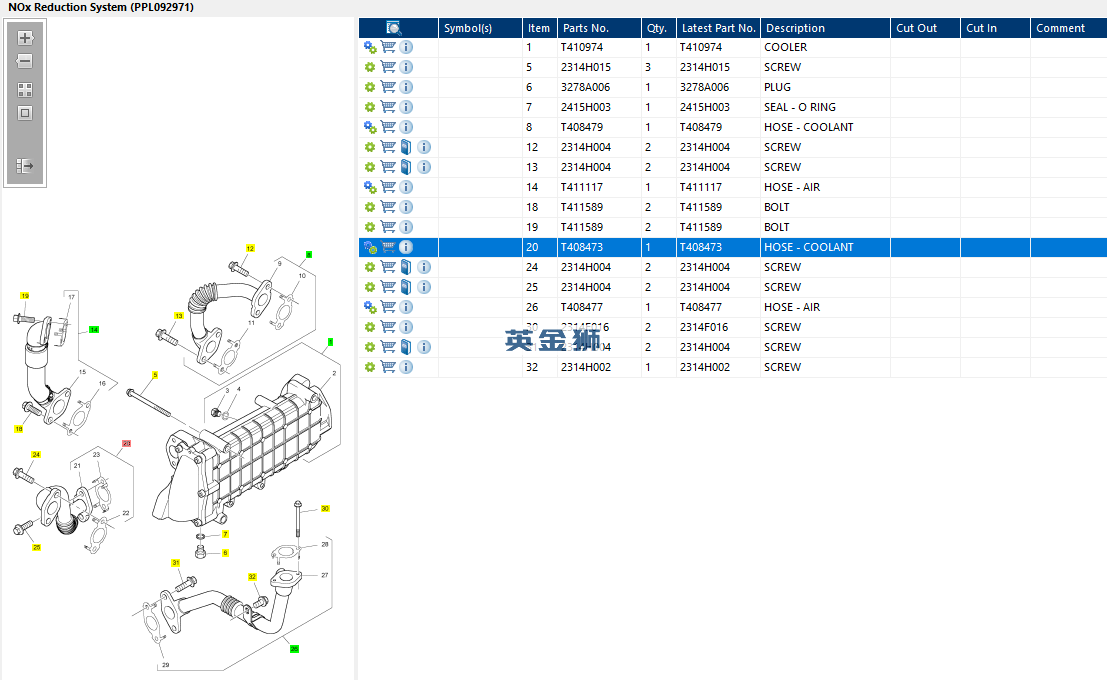Select callout 5 near long bolt
Screen dimensions: 1107x680
pyautogui.click(x=155, y=375)
